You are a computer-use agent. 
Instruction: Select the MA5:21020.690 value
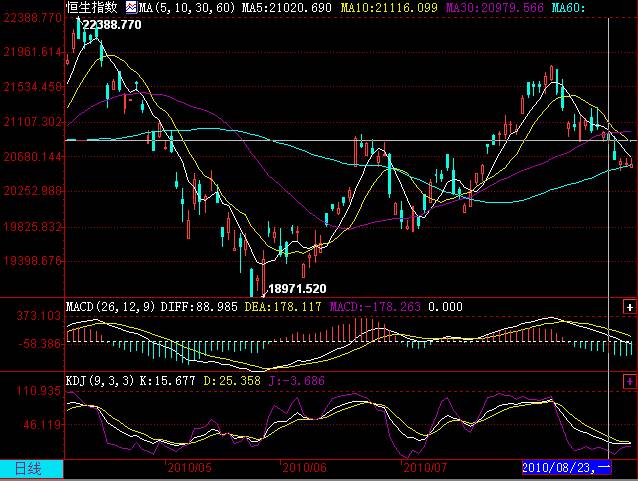[x=286, y=7]
